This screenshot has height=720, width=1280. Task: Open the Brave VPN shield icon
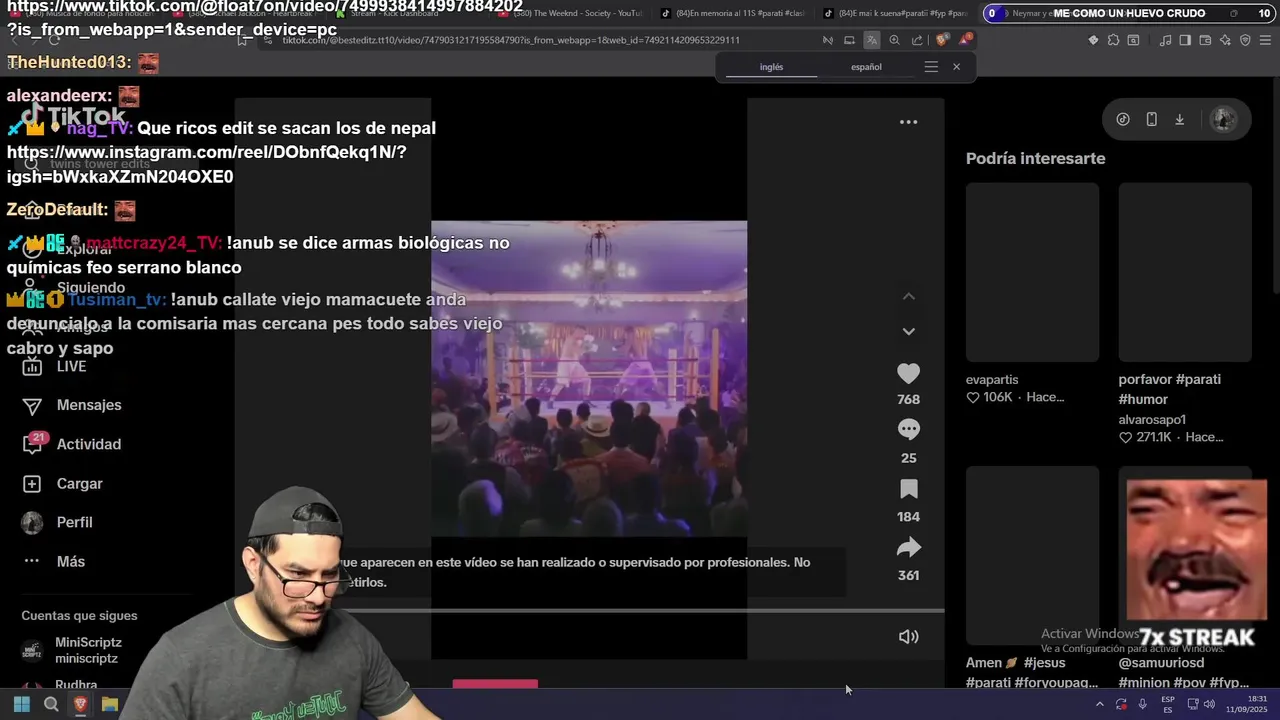pos(1245,40)
